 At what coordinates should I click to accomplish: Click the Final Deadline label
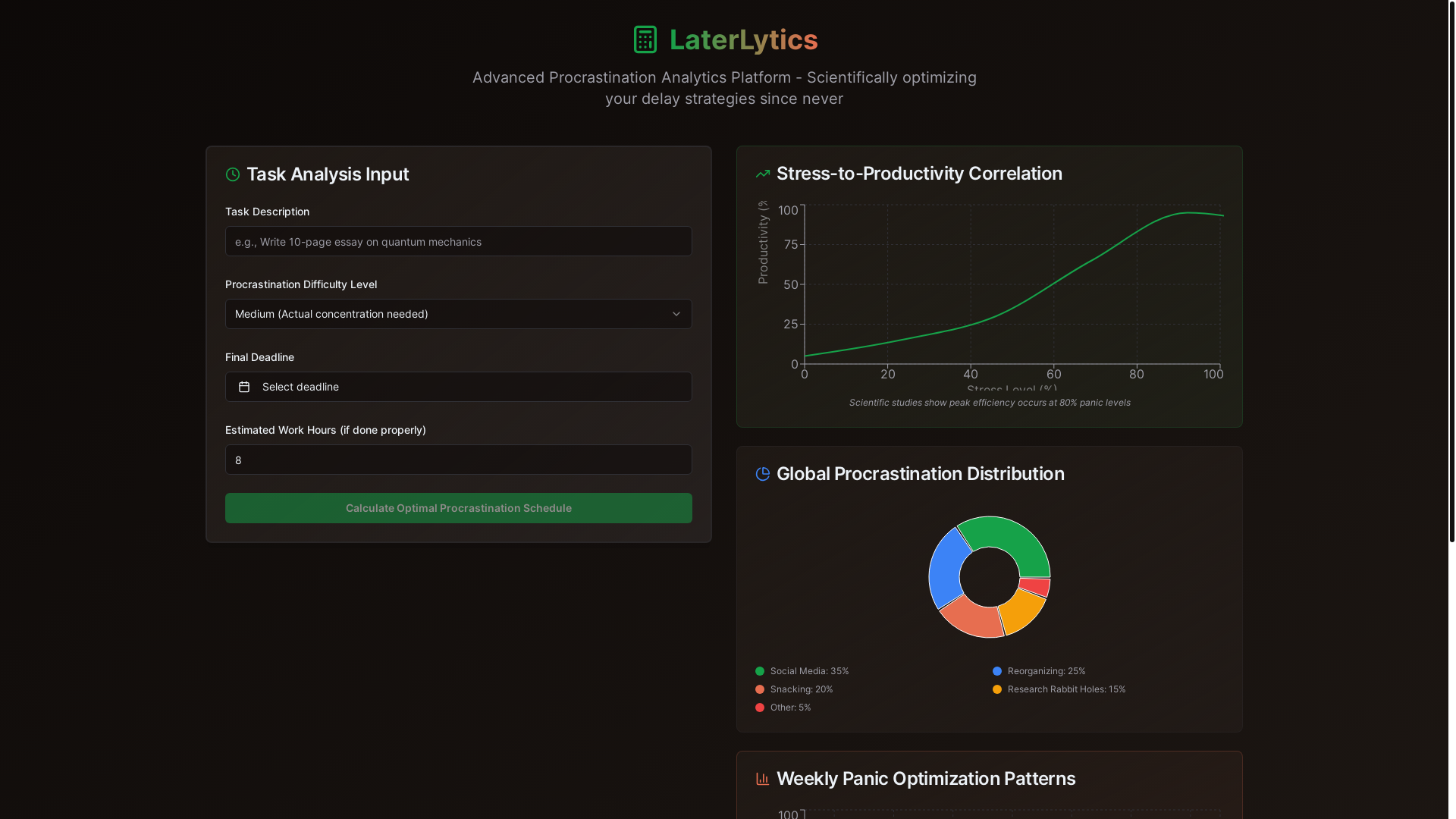pos(259,357)
